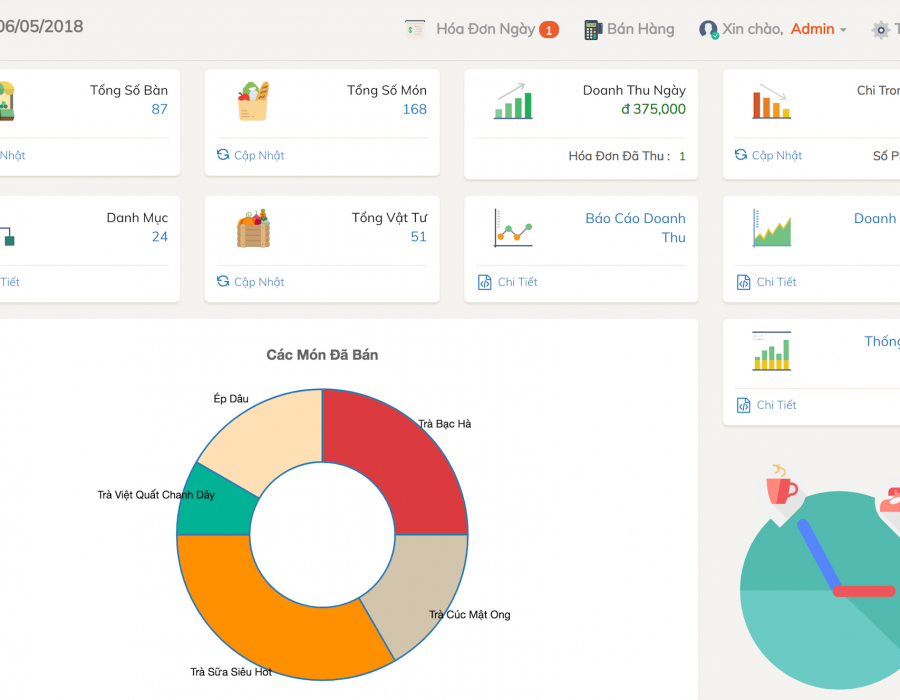The height and width of the screenshot is (700, 900).
Task: Open the Hóa Đơn Ngày invoice icon
Action: coord(414,29)
